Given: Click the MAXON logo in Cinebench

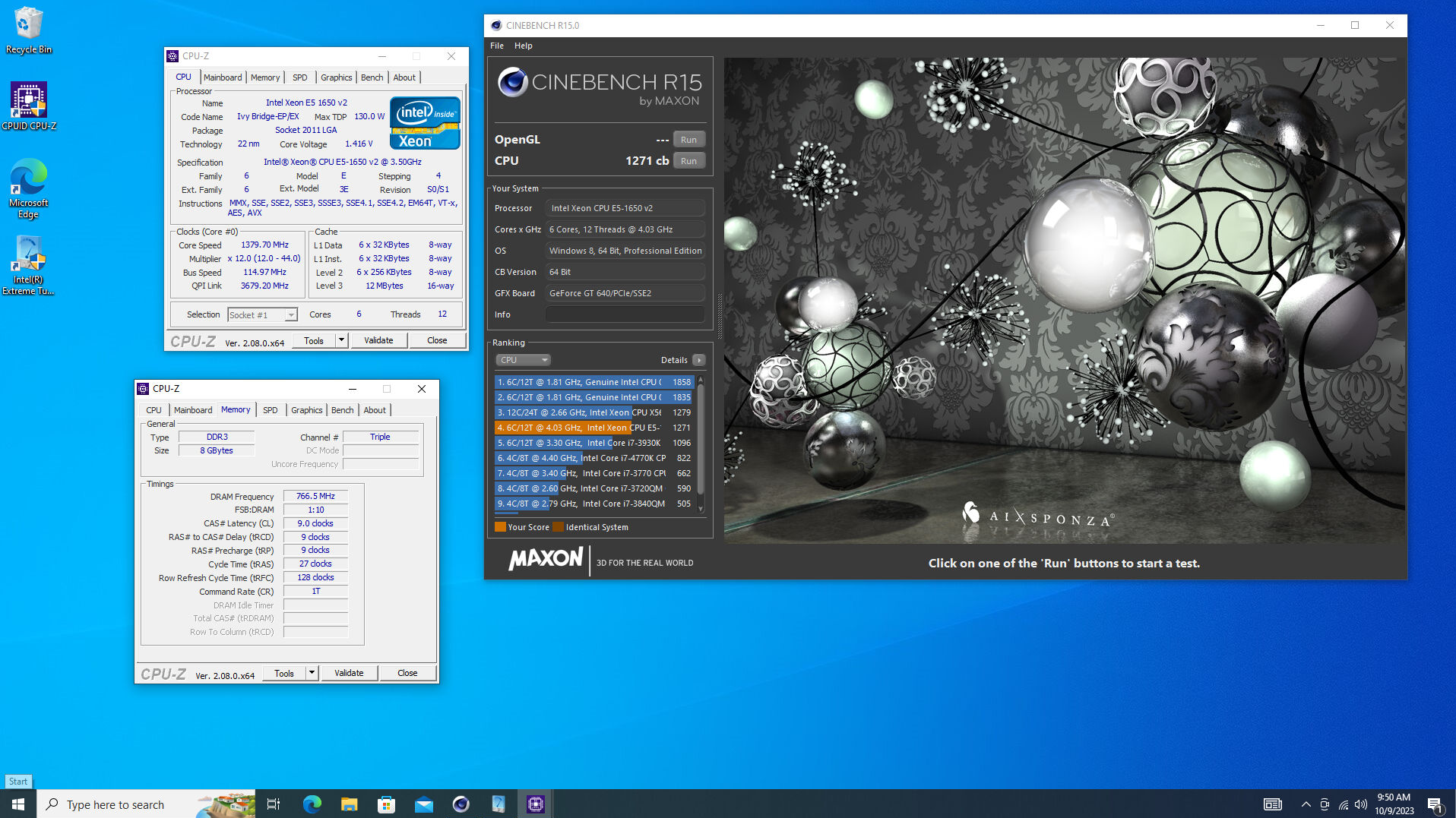Looking at the screenshot, I should click(546, 560).
